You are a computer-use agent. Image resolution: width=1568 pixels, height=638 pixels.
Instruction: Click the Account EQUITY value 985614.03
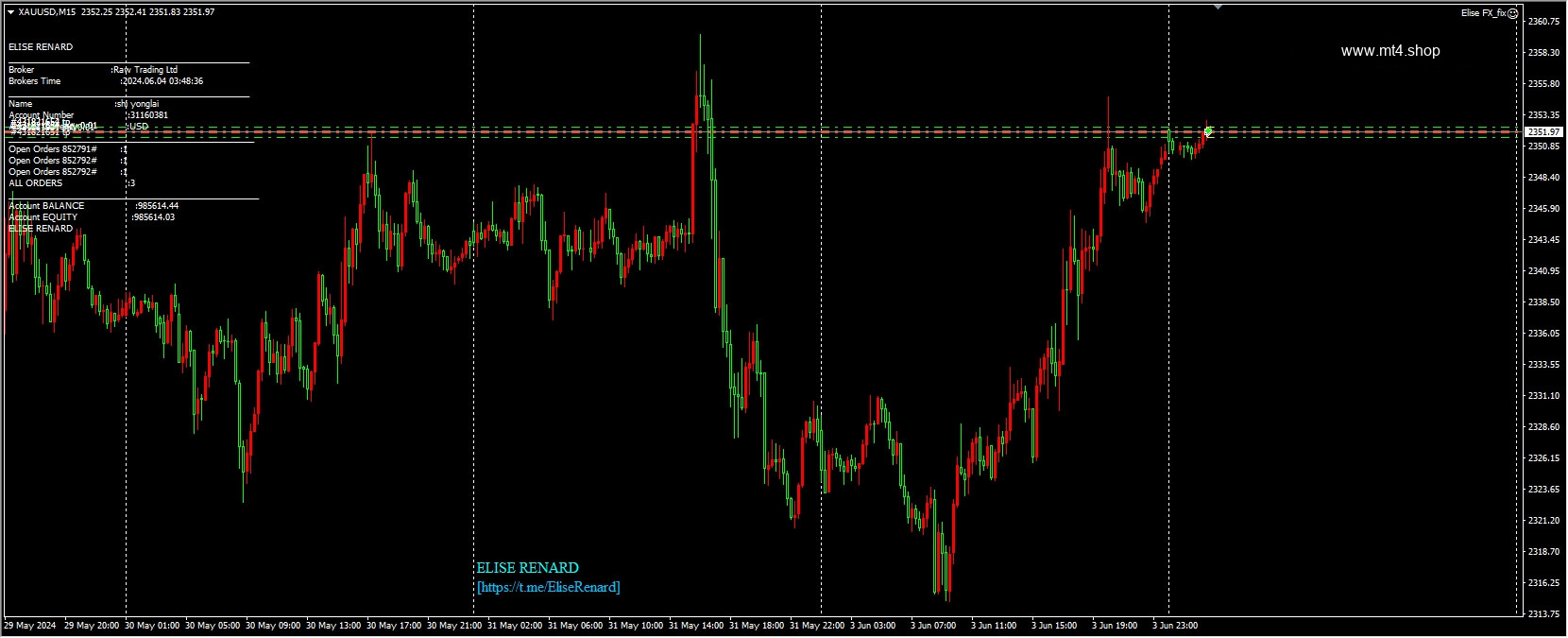(154, 217)
